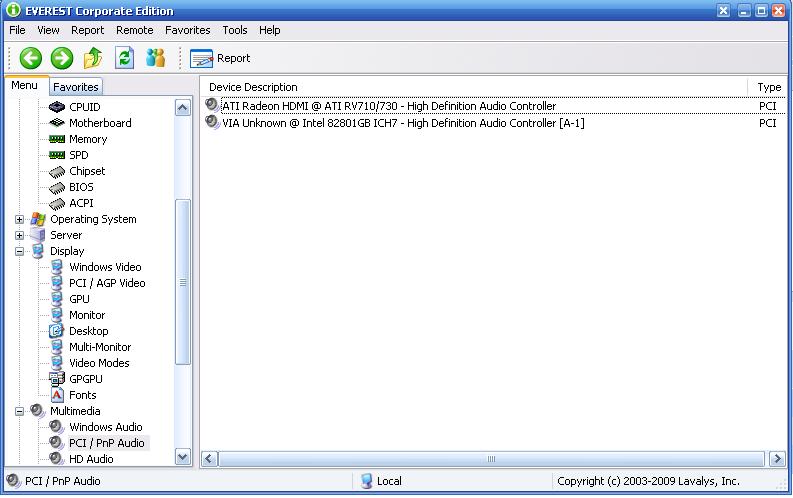Image resolution: width=793 pixels, height=498 pixels.
Task: Click speaker icon beside ATI Radeon HDMI
Action: 212,105
